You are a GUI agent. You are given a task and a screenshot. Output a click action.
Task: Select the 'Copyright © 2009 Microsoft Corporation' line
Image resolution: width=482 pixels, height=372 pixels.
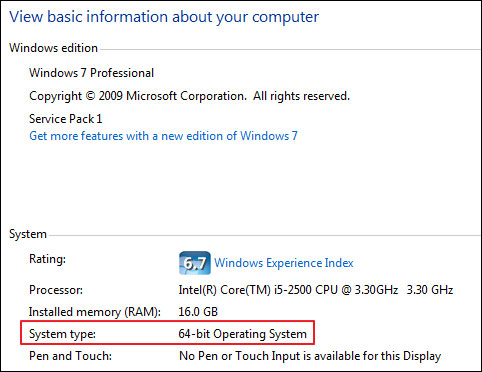(x=190, y=96)
